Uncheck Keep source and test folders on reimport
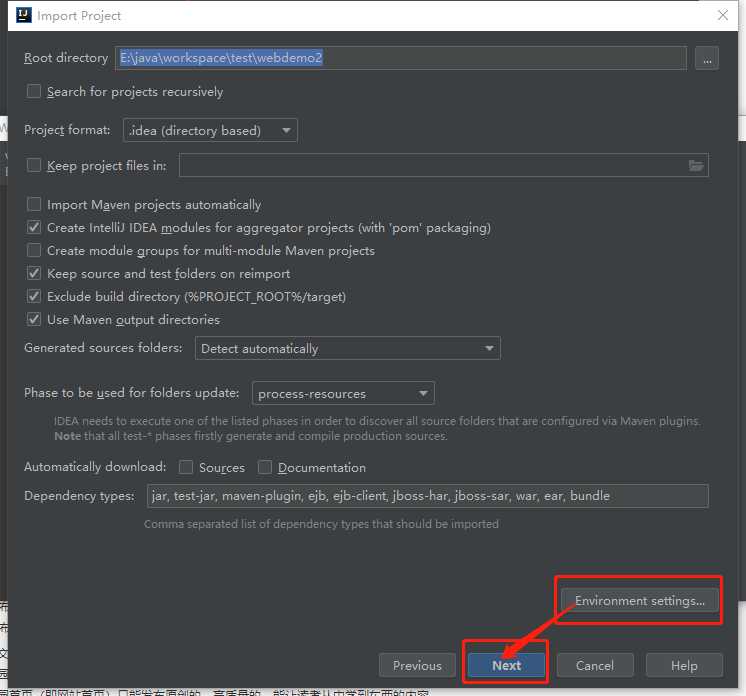The image size is (746, 696). click(x=34, y=273)
